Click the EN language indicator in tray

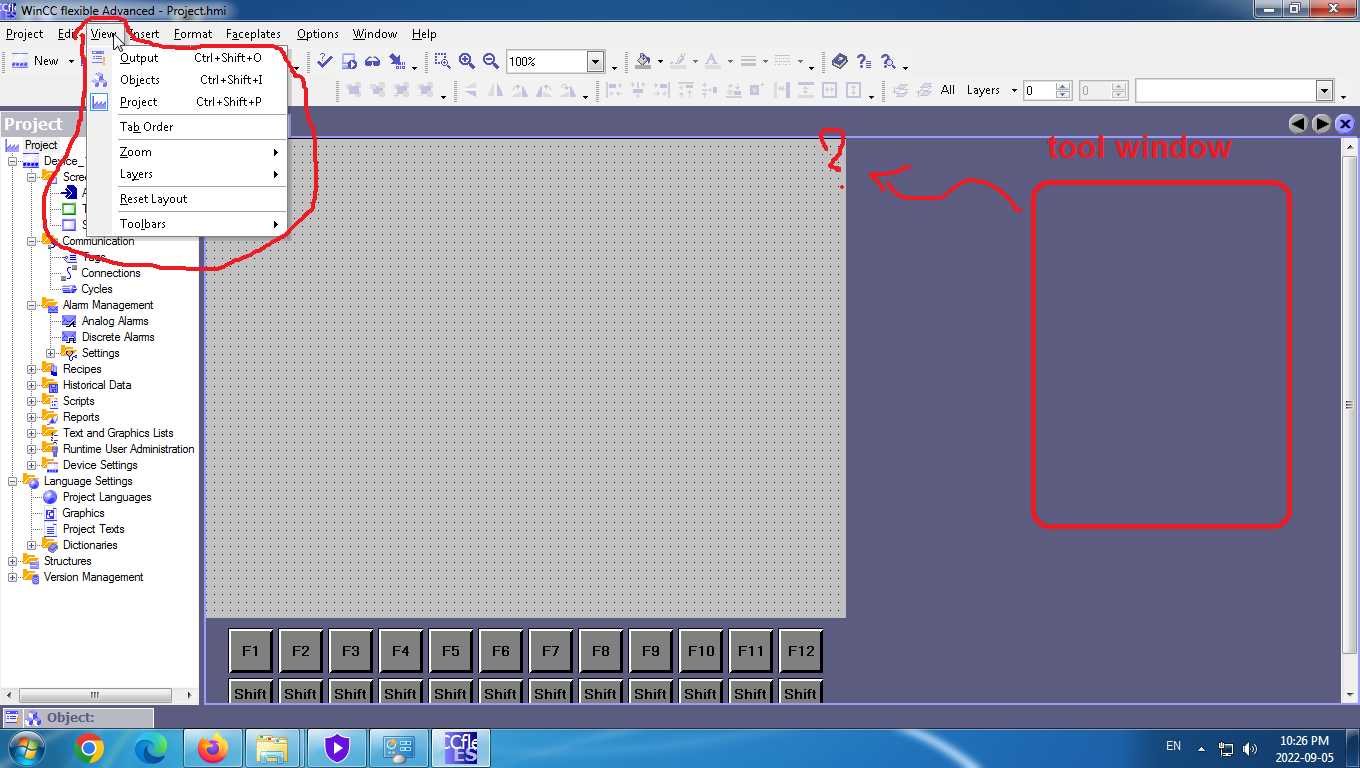(1174, 747)
